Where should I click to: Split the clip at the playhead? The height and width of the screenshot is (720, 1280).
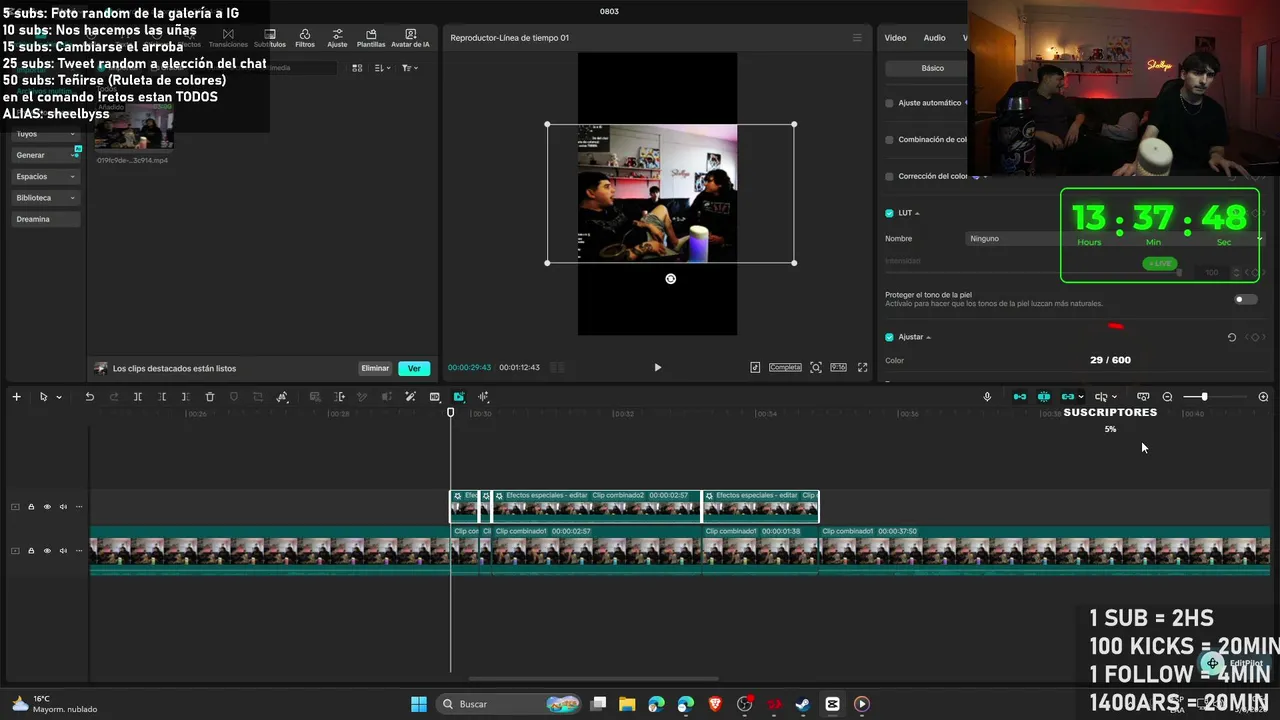point(138,397)
